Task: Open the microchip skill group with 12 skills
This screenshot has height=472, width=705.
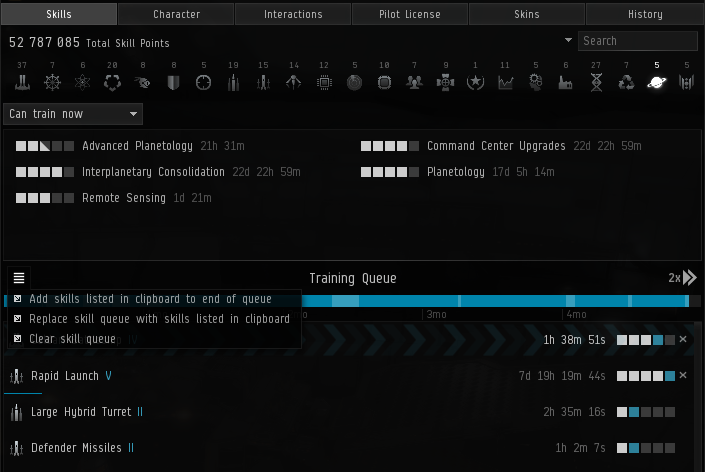Action: coord(324,82)
